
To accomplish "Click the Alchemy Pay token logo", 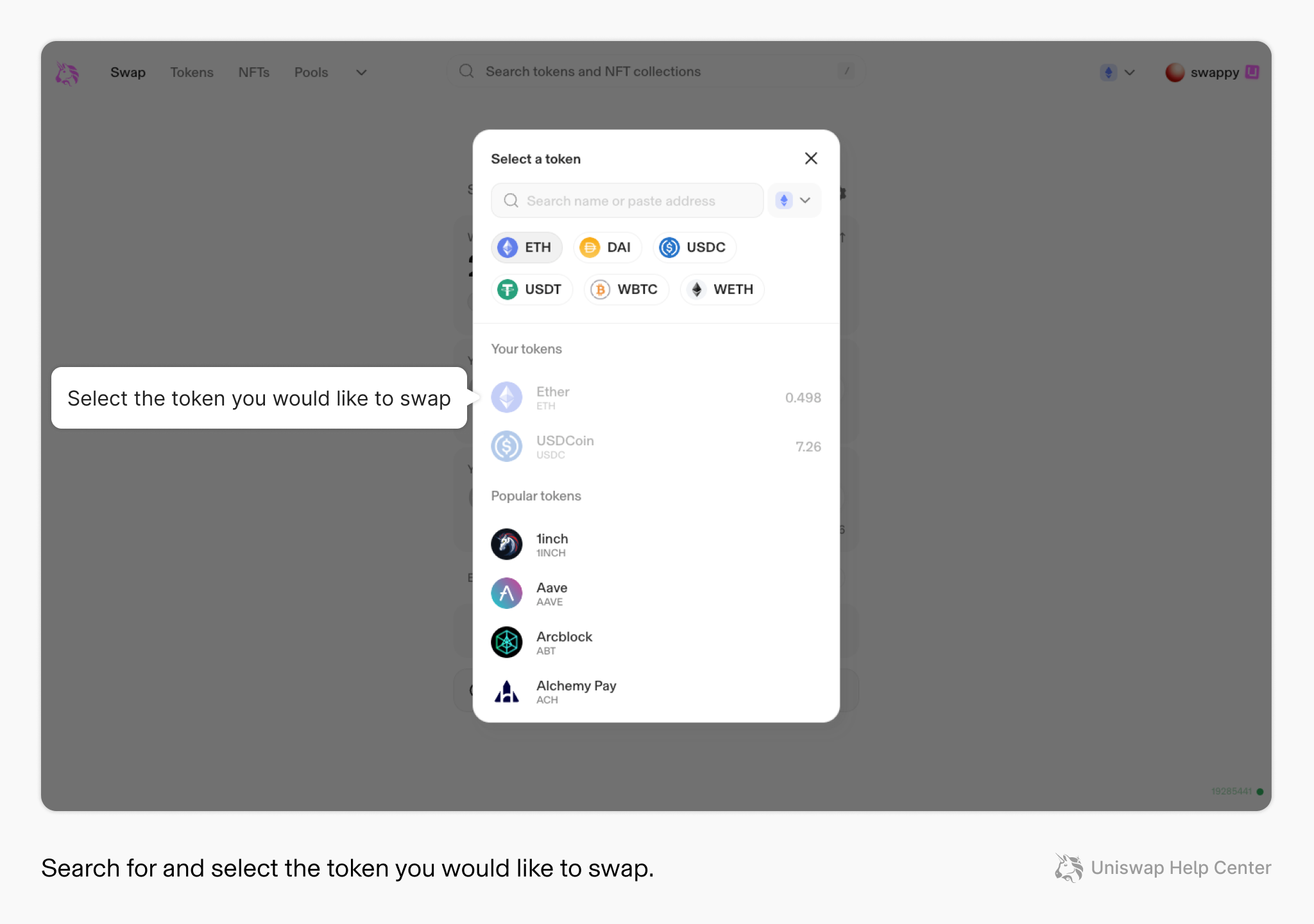I will click(x=507, y=692).
